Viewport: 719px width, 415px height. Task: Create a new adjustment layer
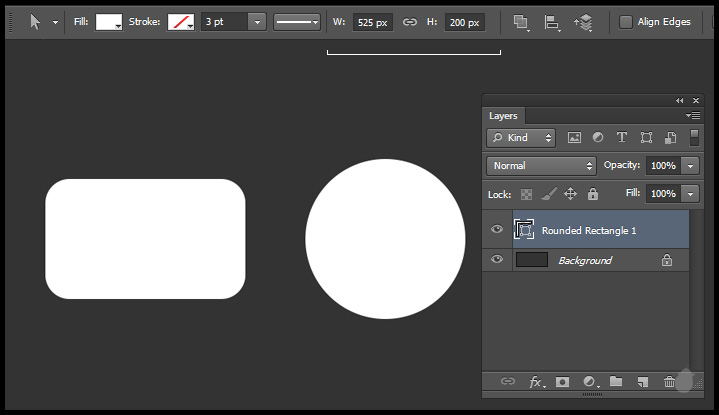click(590, 382)
